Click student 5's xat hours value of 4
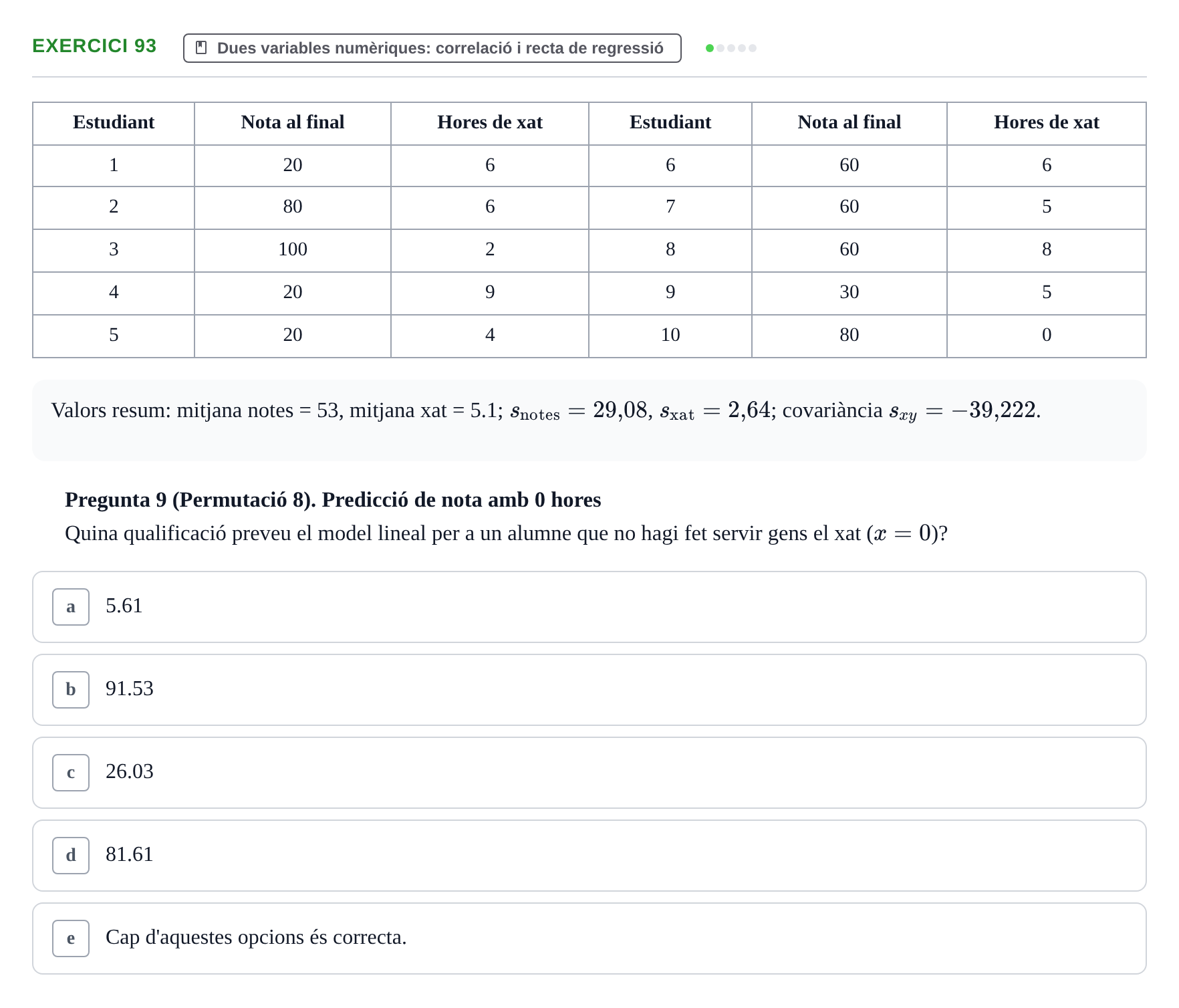1179x1008 pixels. (x=490, y=335)
